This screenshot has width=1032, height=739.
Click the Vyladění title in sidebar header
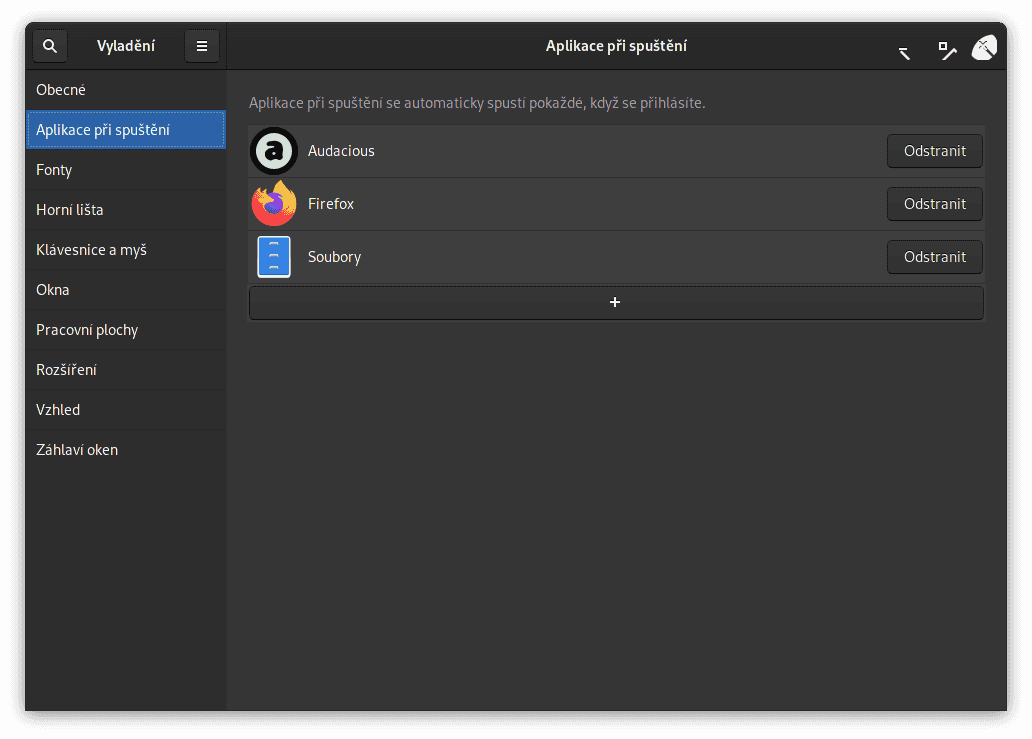point(126,46)
